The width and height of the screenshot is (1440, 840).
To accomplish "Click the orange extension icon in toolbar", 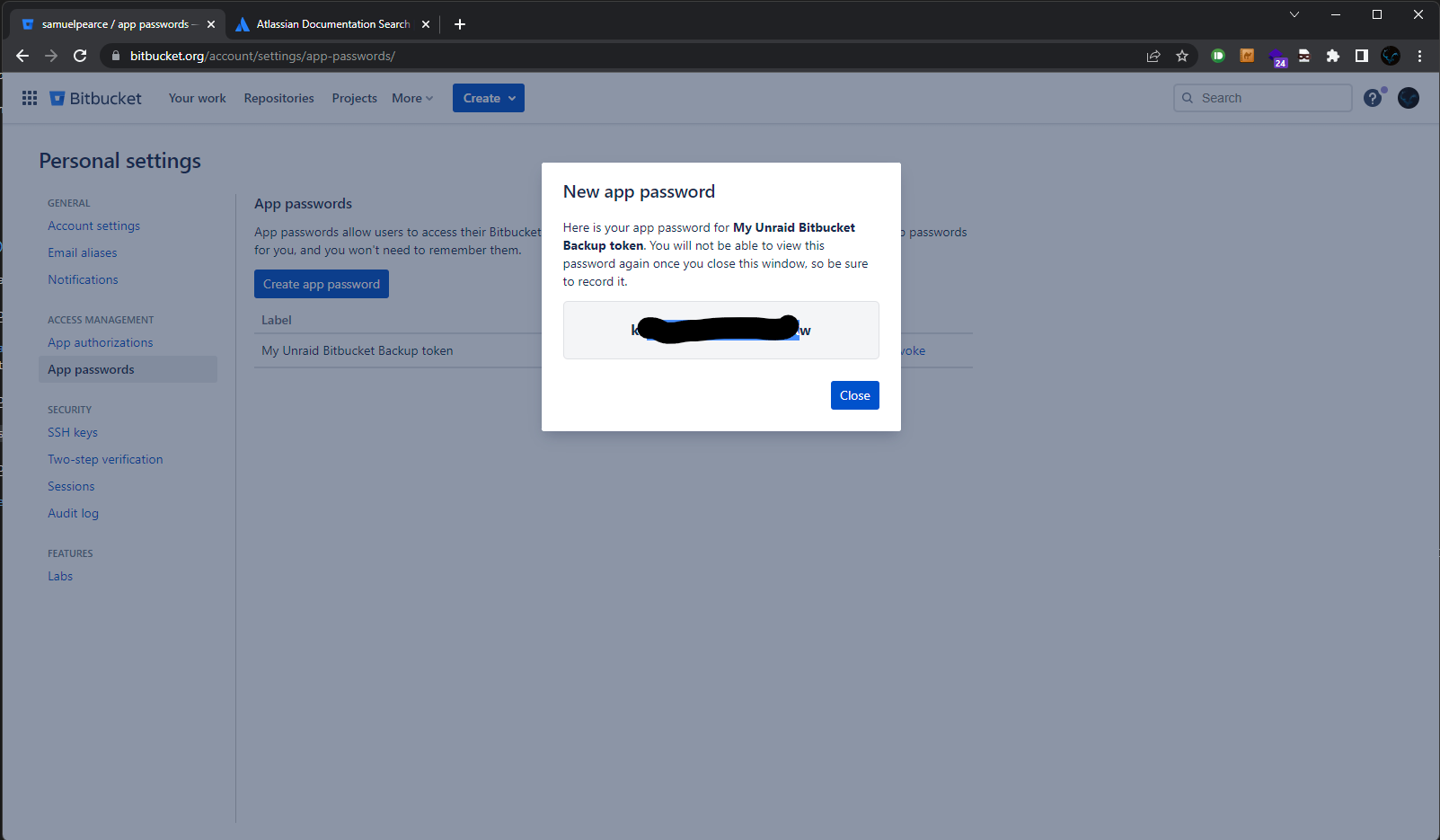I will [x=1247, y=56].
